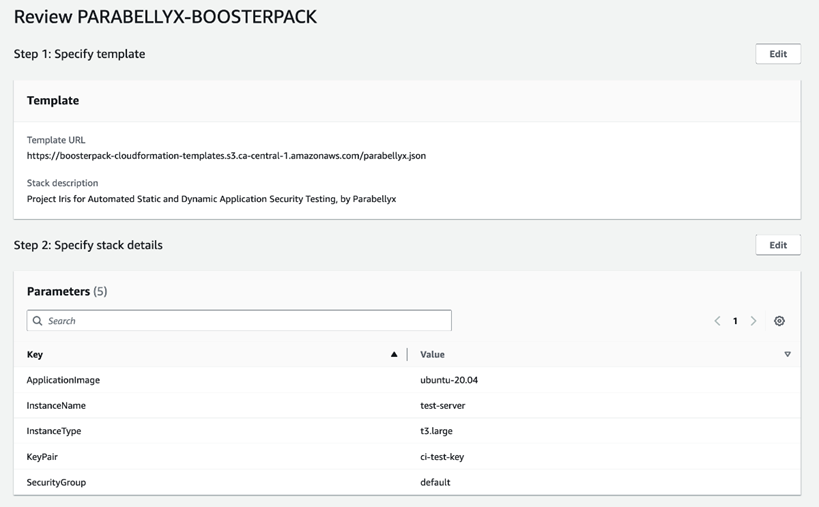Click the column divider between Key and Value

(x=407, y=354)
